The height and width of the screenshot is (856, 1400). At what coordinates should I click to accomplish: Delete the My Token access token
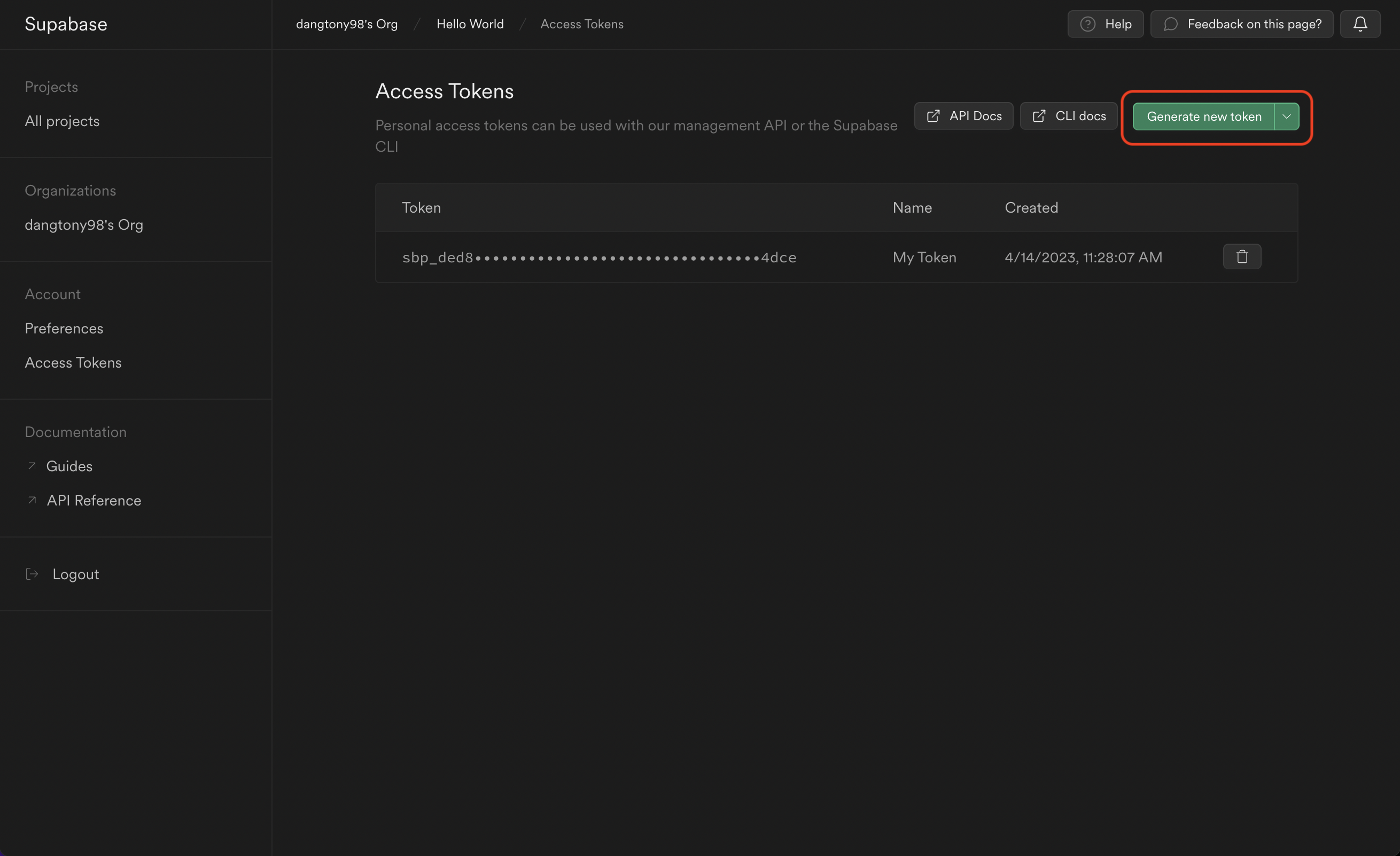pos(1242,256)
